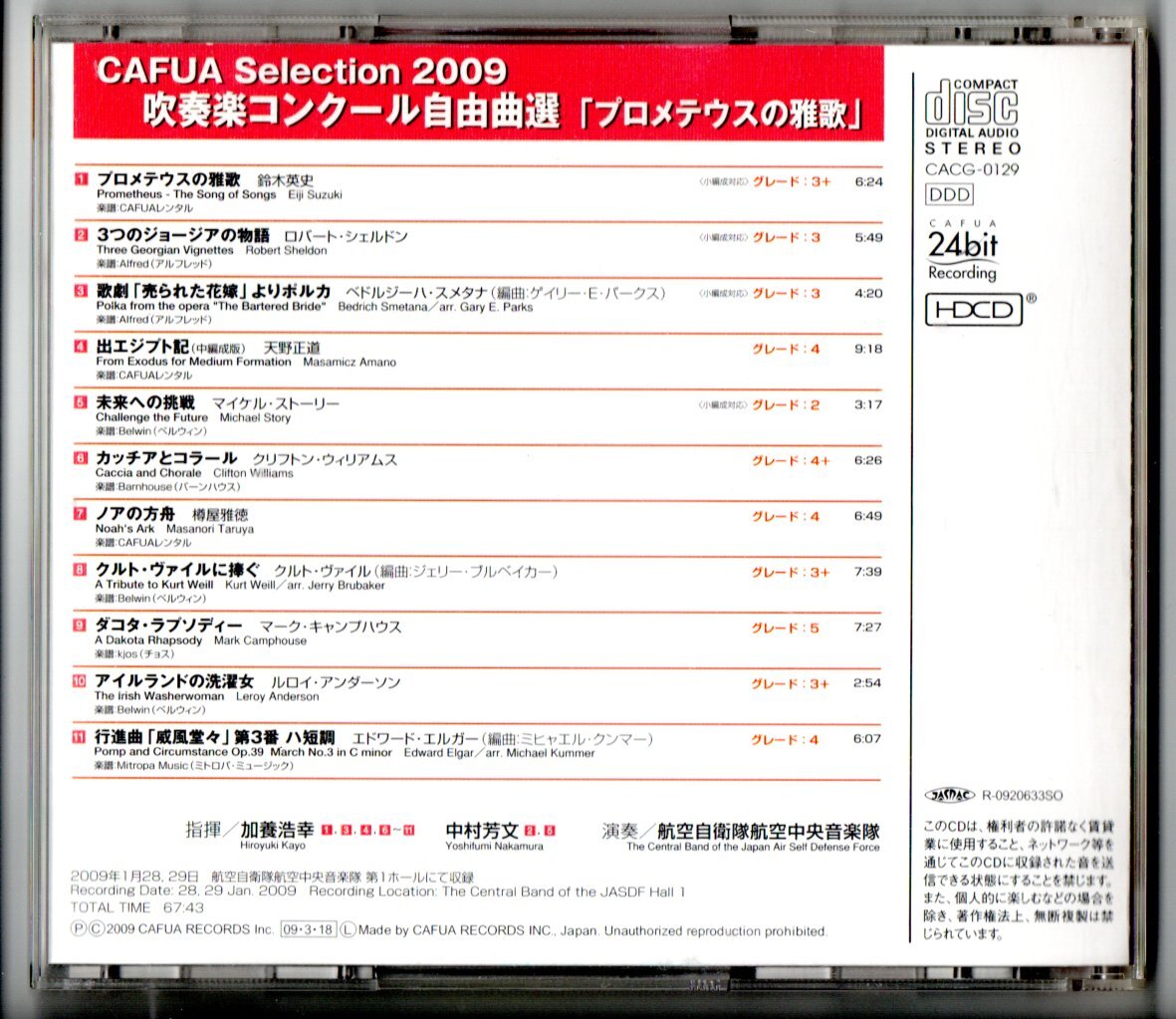Screen dimensions: 1176x1019
Task: Click the duration 2:54
Action: click(x=867, y=683)
